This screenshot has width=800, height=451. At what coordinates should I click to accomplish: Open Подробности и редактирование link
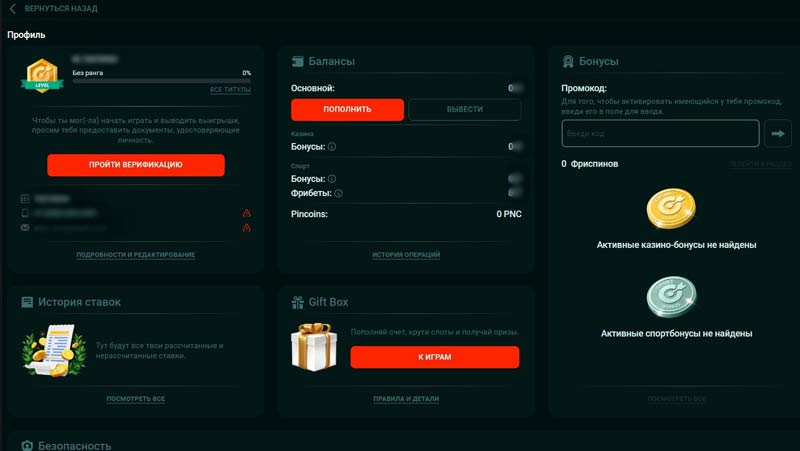coord(135,255)
